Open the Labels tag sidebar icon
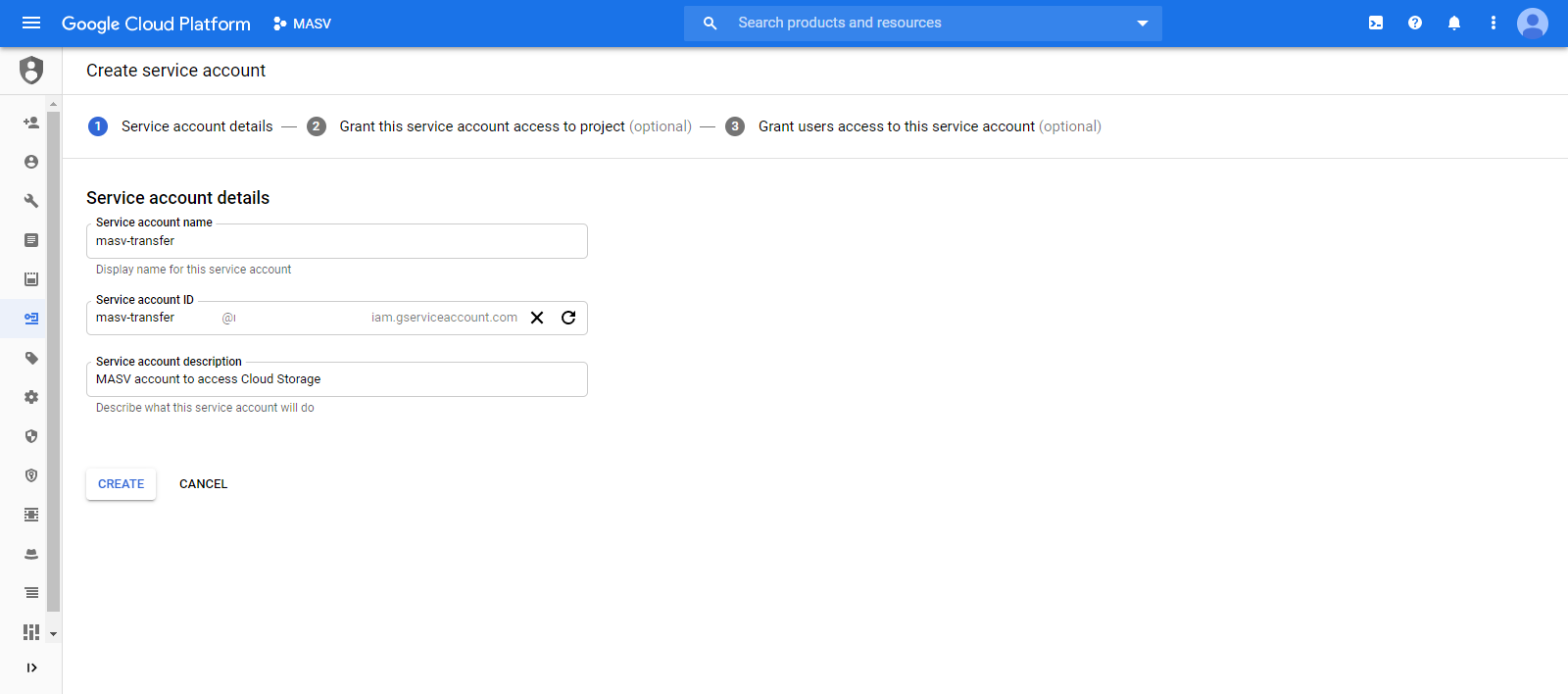The image size is (1568, 694). 31,358
